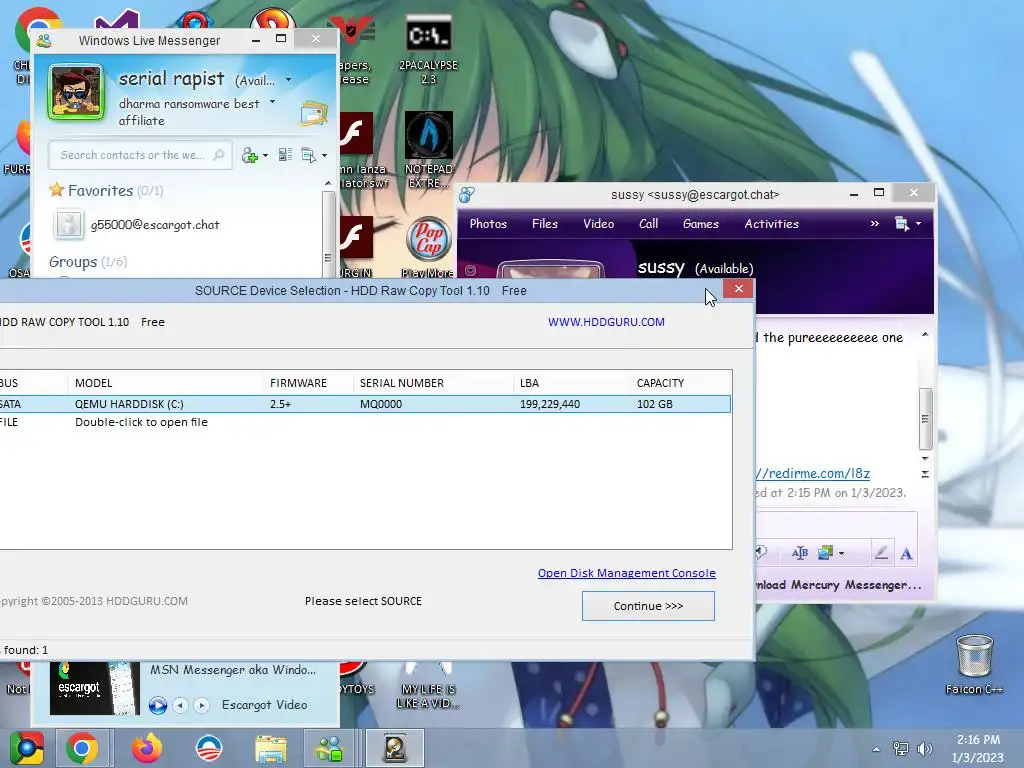Click the Add contact icon in Messenger
1024x768 pixels.
pyautogui.click(x=249, y=155)
